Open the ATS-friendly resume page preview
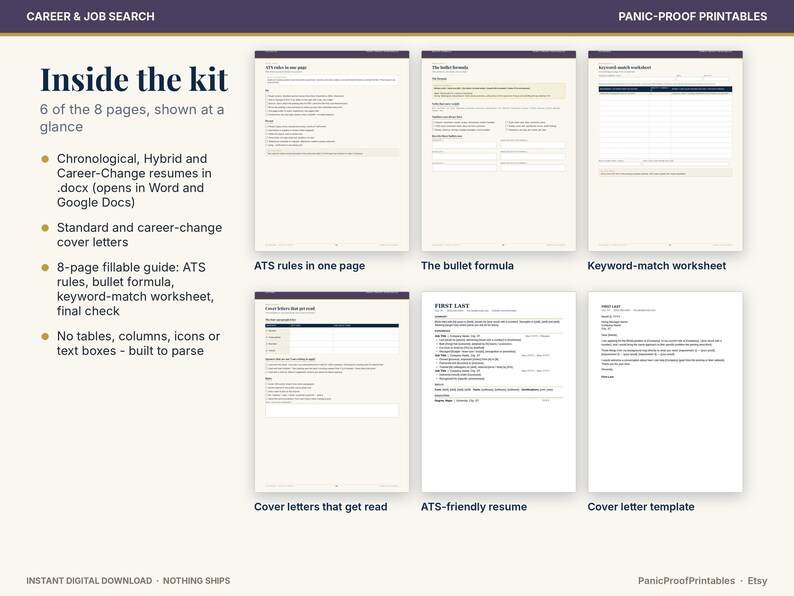This screenshot has width=794, height=596. pos(499,391)
